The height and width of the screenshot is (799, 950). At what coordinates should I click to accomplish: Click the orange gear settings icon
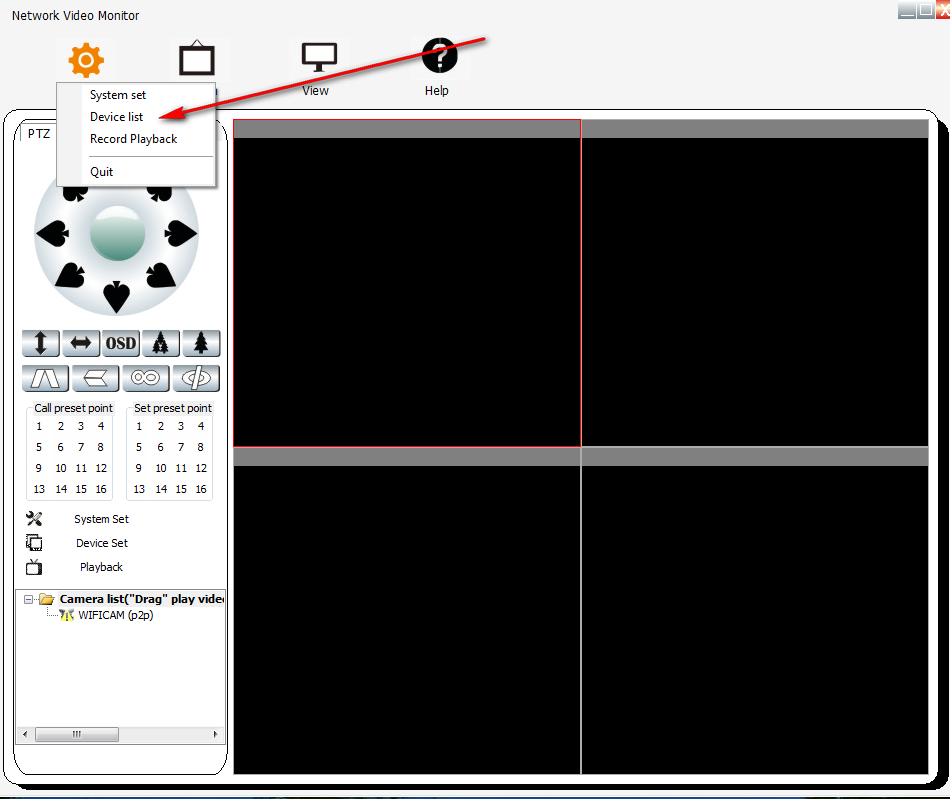coord(85,61)
